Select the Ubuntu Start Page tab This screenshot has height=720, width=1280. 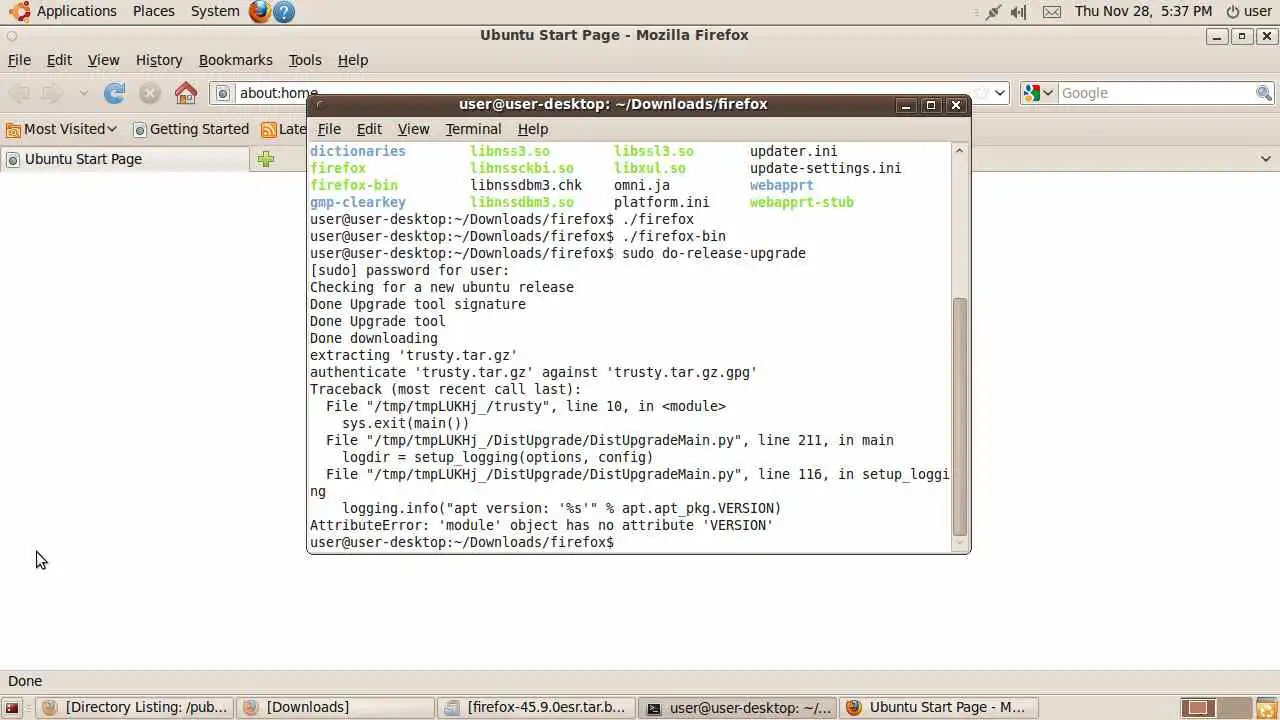125,159
